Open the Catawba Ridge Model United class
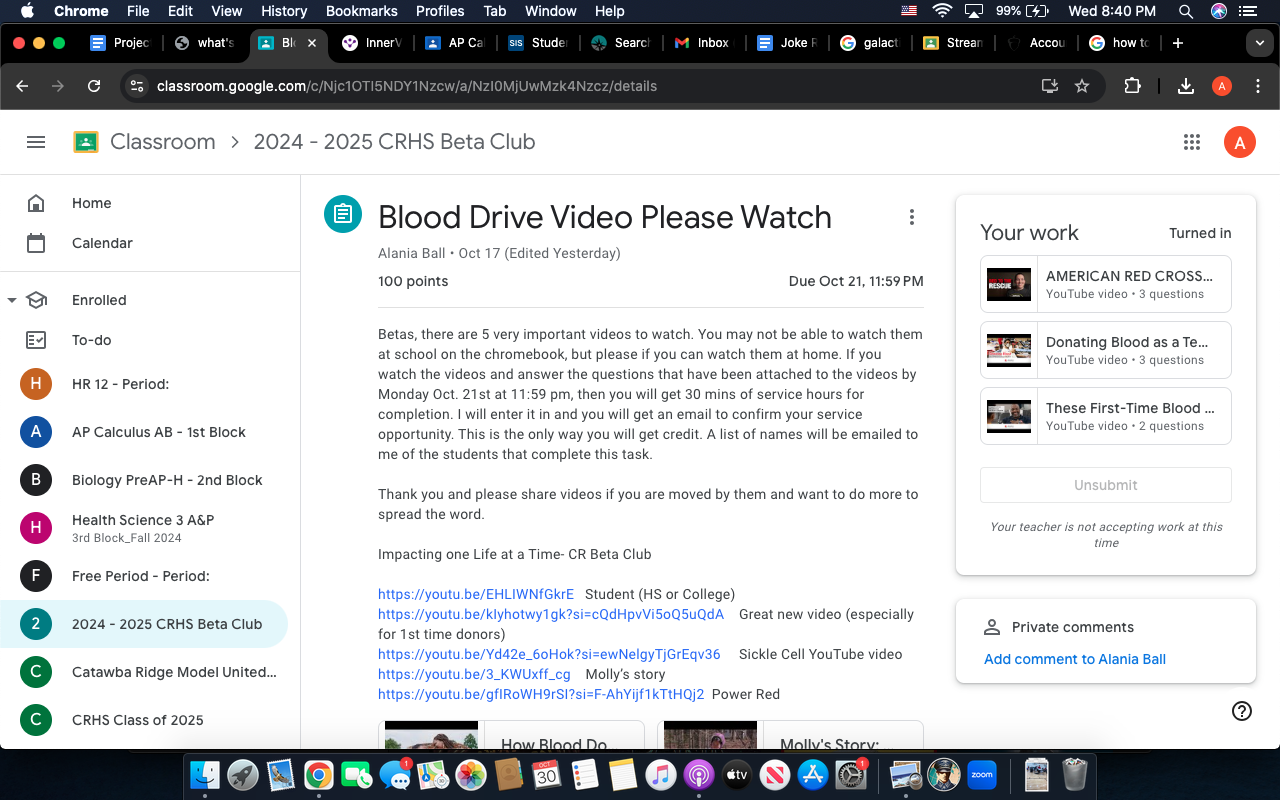This screenshot has width=1280, height=800. (144, 672)
